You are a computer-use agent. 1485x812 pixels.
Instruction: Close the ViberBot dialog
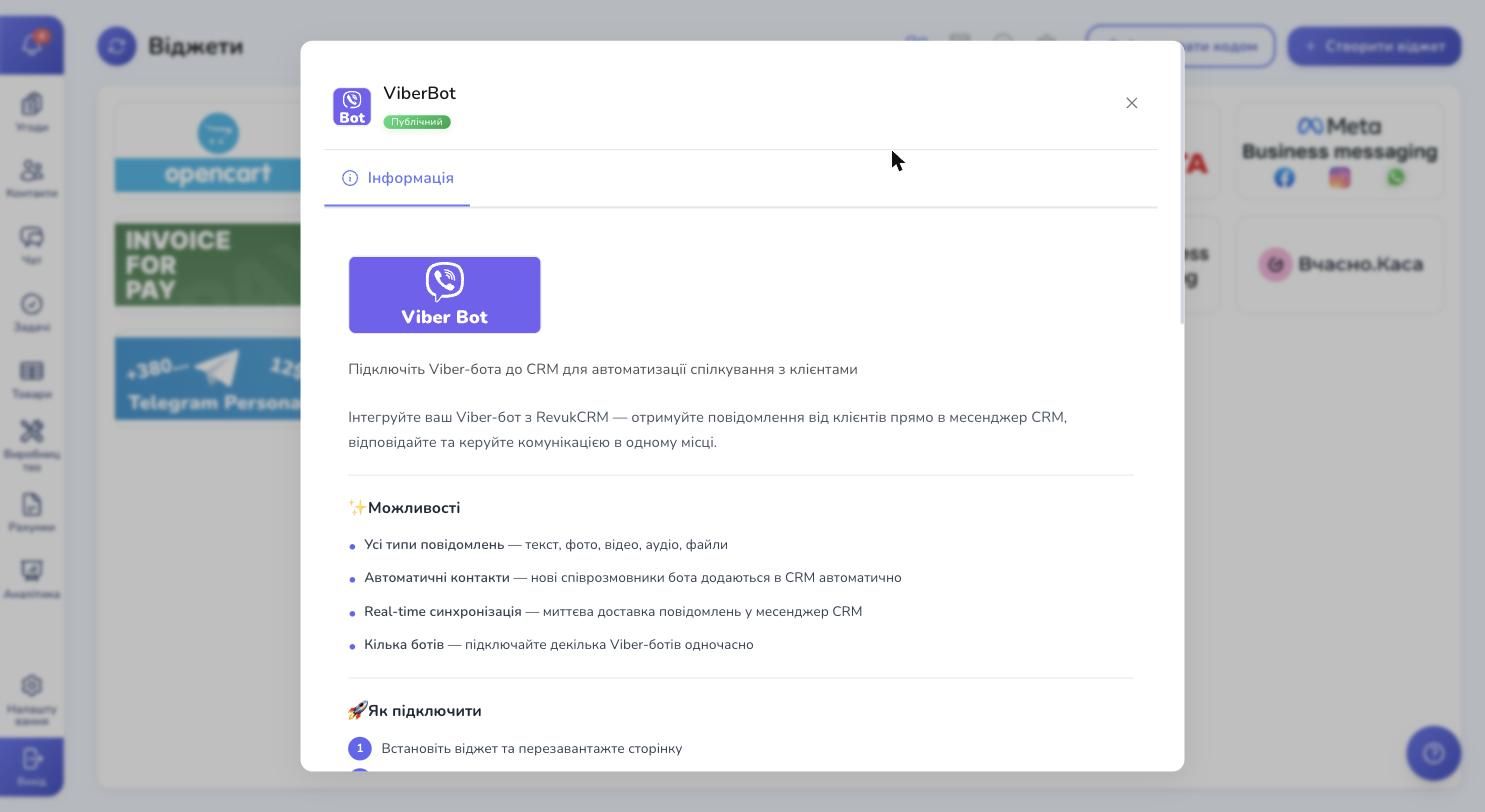pyautogui.click(x=1131, y=103)
